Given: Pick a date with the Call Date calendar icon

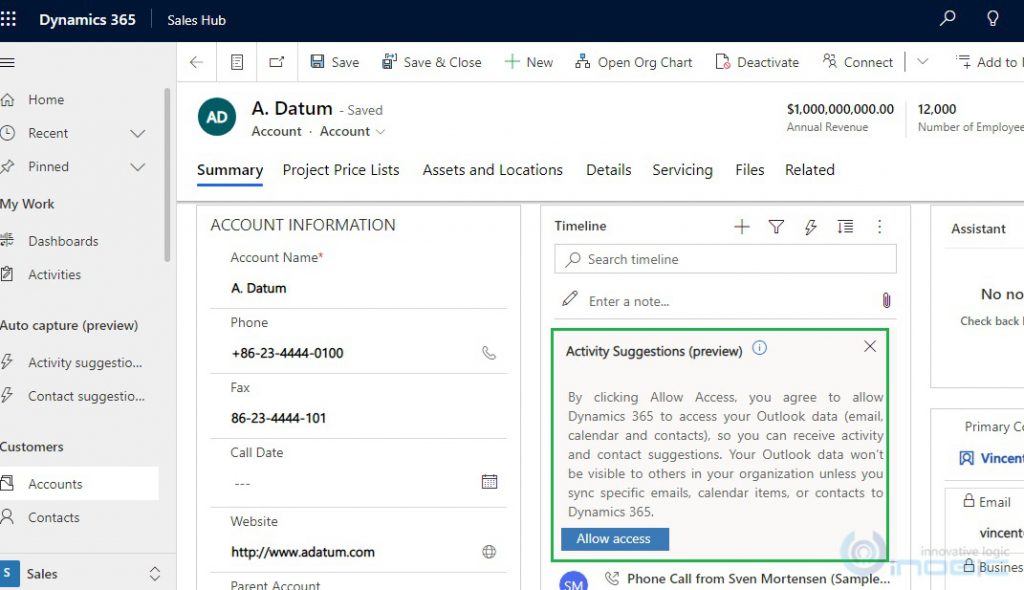Looking at the screenshot, I should [x=489, y=481].
